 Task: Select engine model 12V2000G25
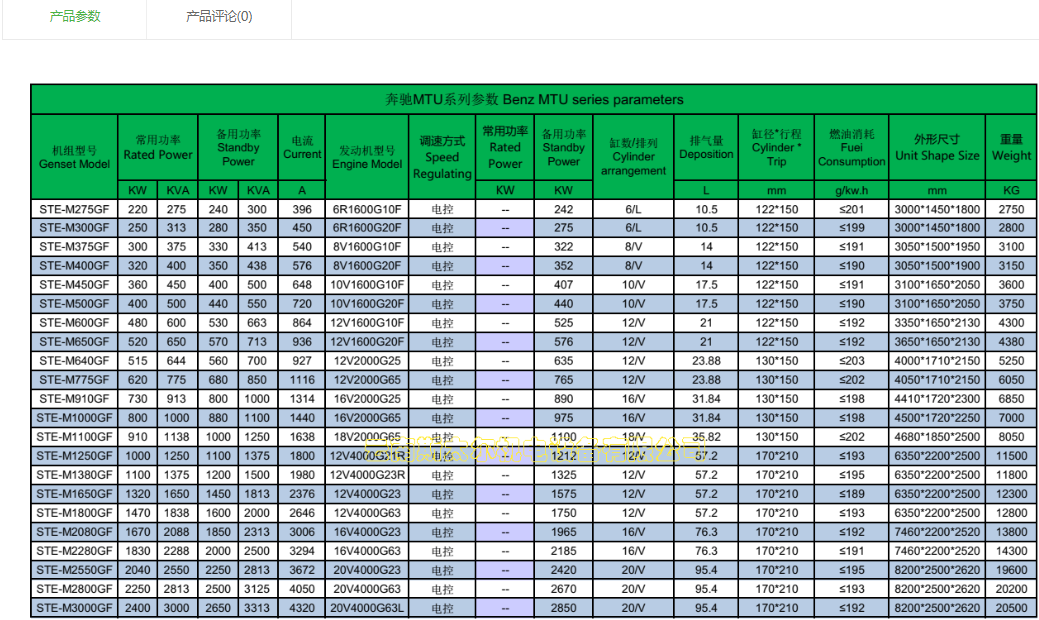click(367, 361)
